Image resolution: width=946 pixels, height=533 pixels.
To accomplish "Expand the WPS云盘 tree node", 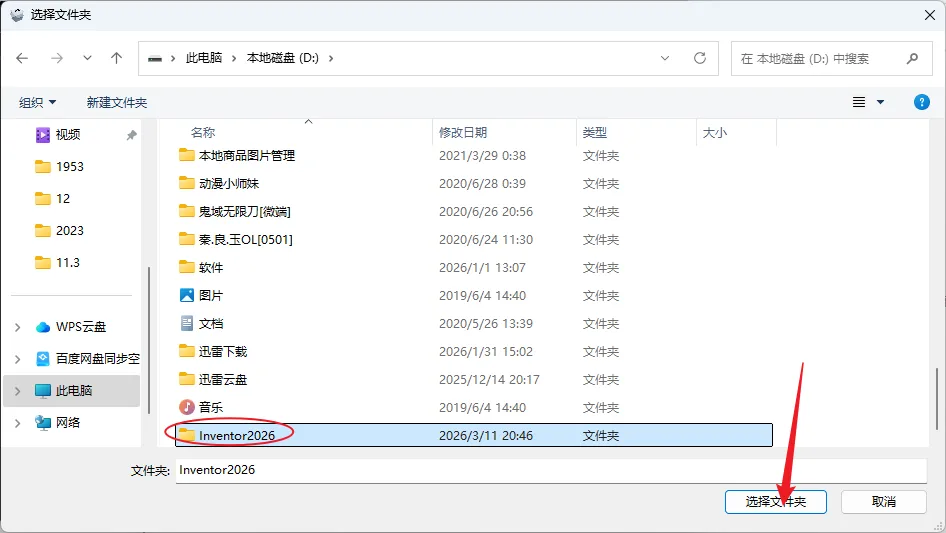I will [x=17, y=327].
